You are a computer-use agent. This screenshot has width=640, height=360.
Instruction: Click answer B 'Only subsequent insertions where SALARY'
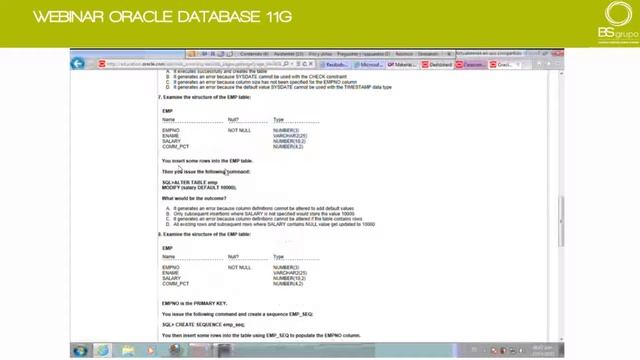pyautogui.click(x=260, y=214)
